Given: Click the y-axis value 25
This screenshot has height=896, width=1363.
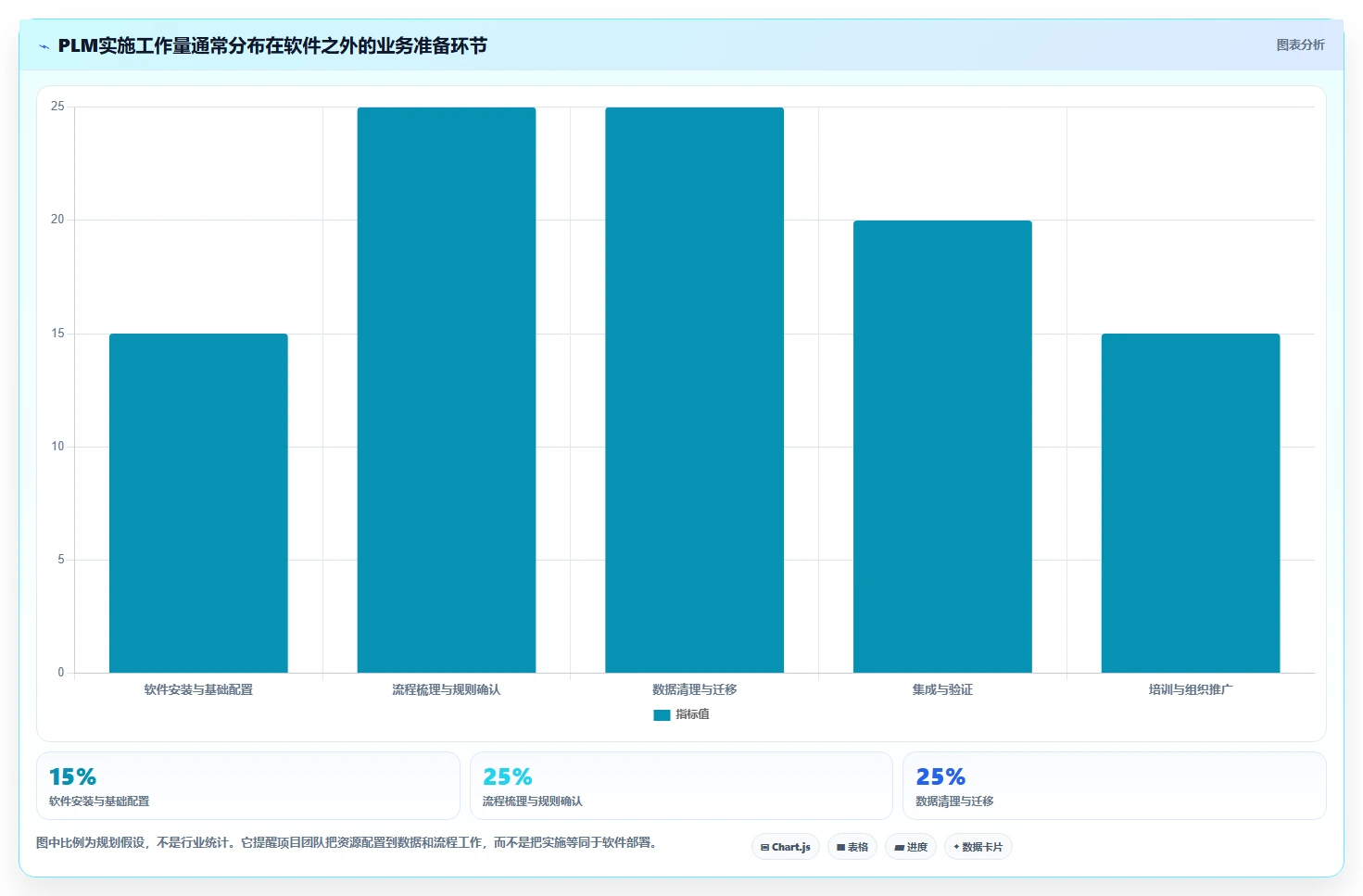Looking at the screenshot, I should click(x=57, y=107).
